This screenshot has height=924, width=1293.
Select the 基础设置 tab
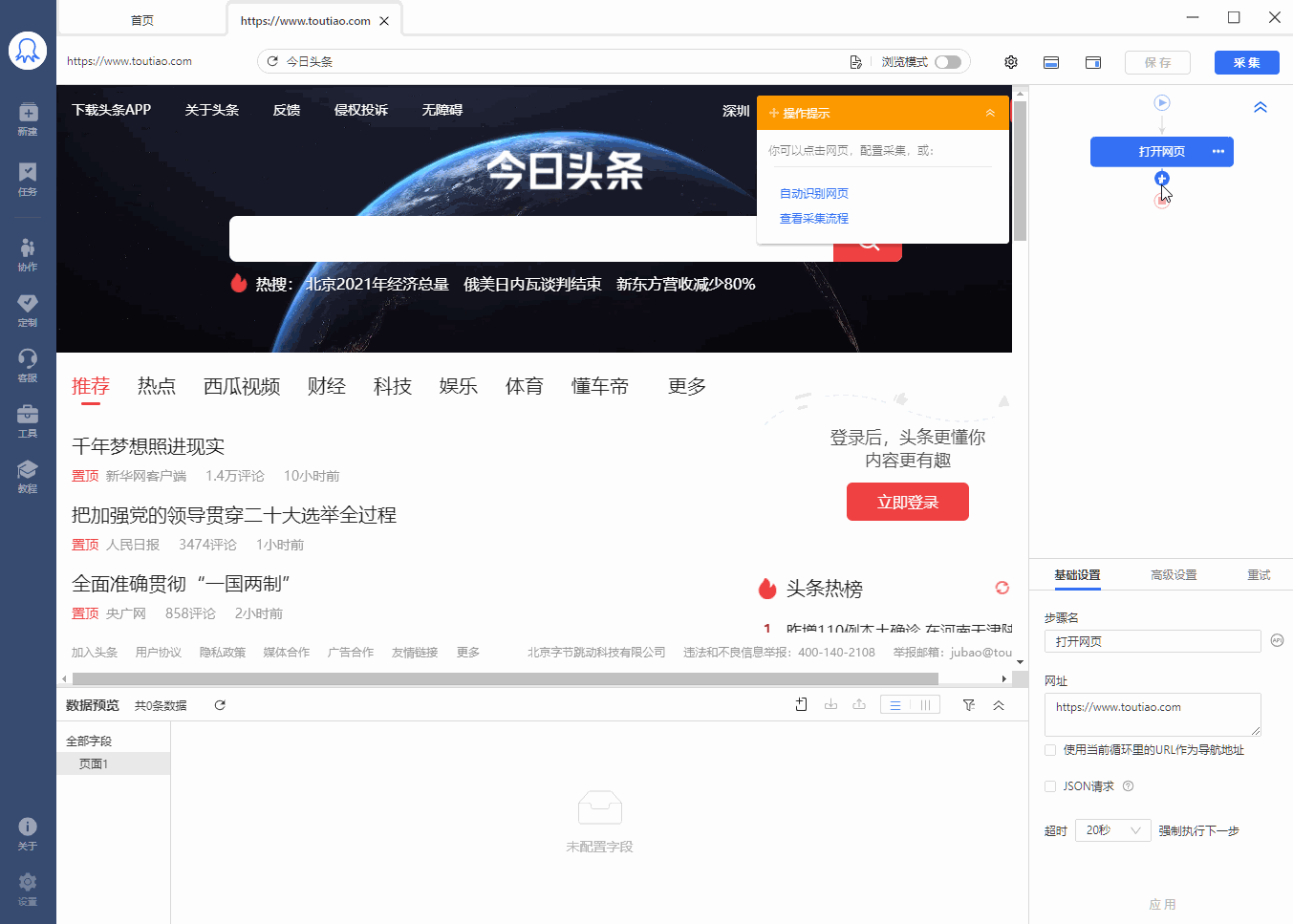1077,575
